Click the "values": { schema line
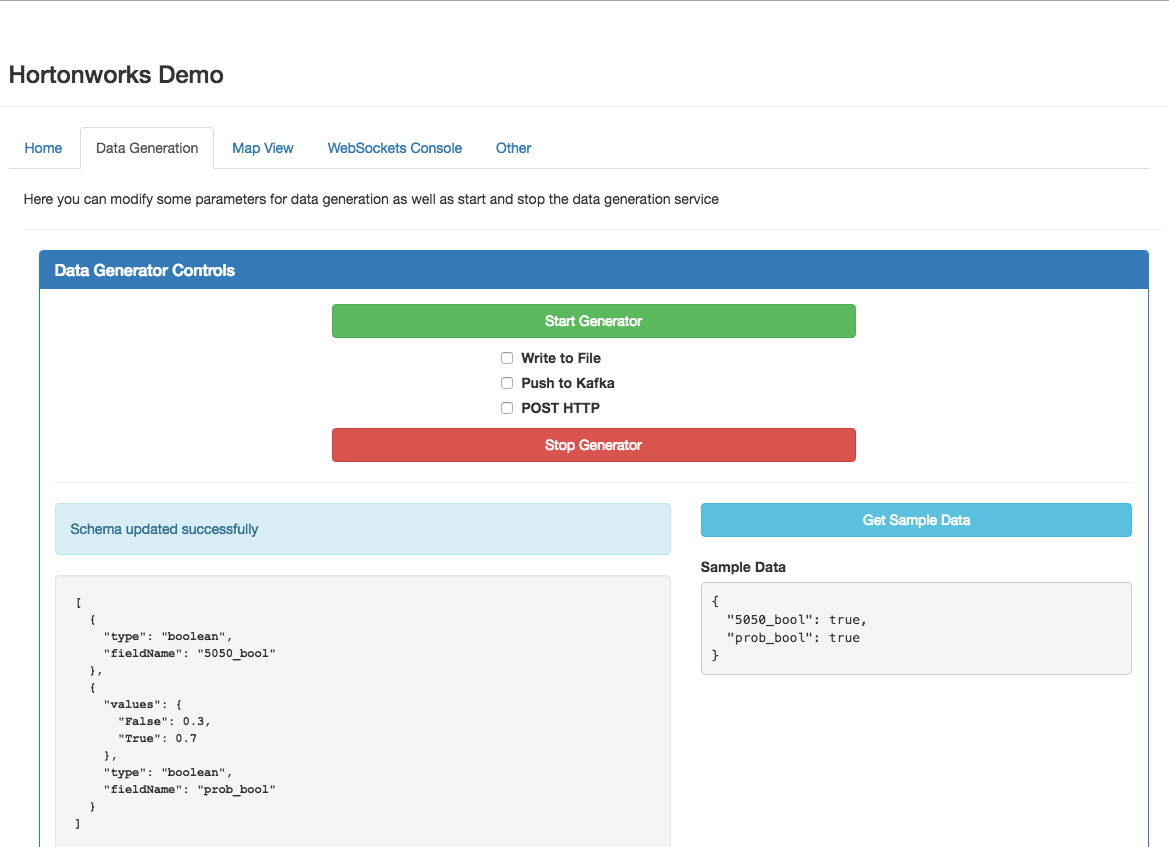1169x847 pixels. point(142,704)
